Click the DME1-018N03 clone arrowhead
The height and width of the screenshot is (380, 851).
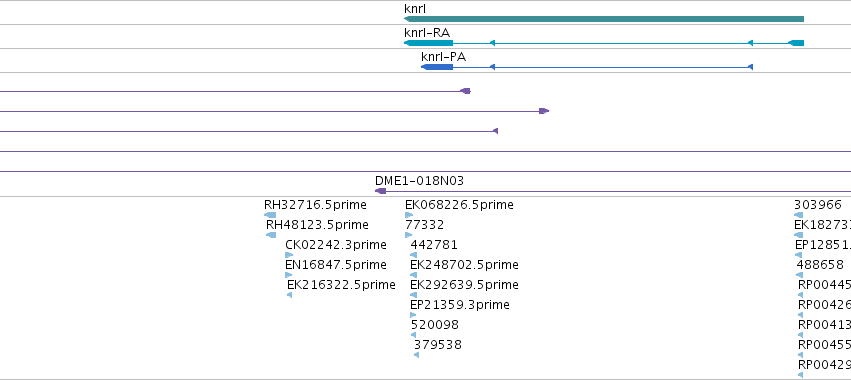(380, 191)
